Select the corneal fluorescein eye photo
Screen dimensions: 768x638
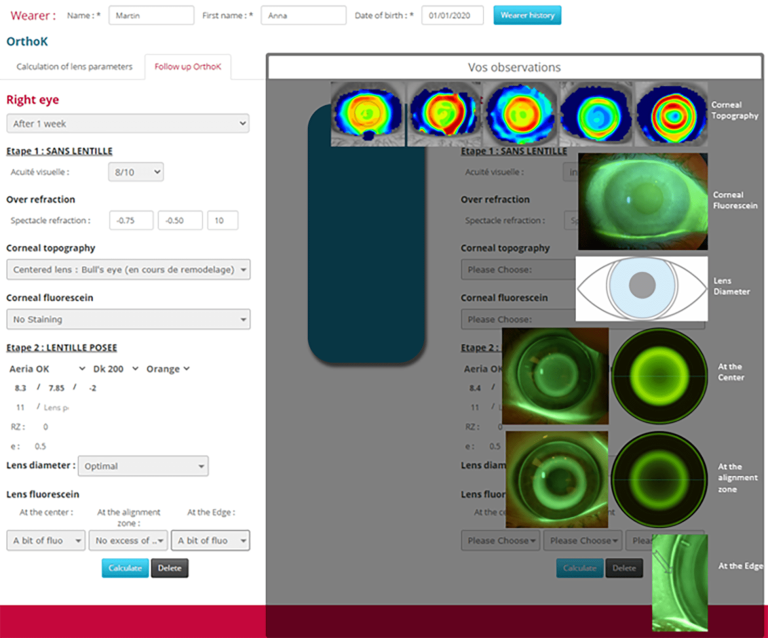642,201
